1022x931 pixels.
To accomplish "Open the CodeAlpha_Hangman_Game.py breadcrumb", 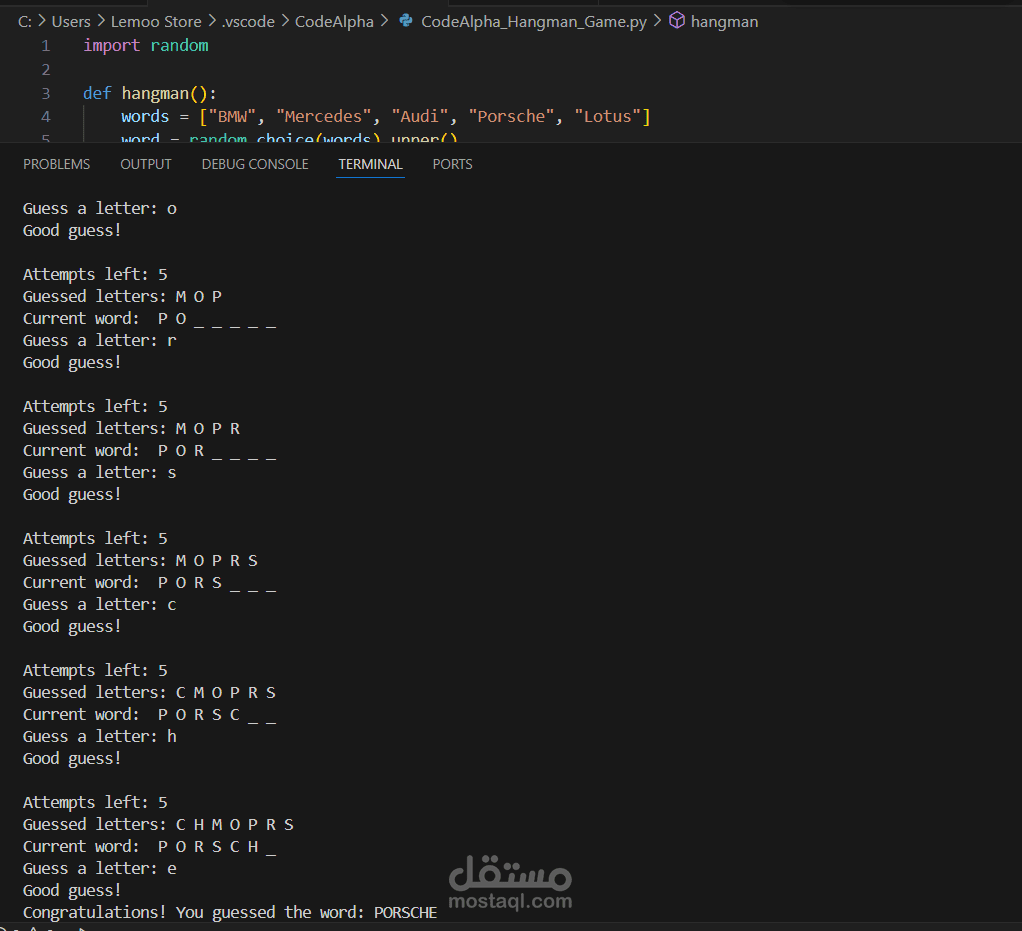I will [x=534, y=22].
